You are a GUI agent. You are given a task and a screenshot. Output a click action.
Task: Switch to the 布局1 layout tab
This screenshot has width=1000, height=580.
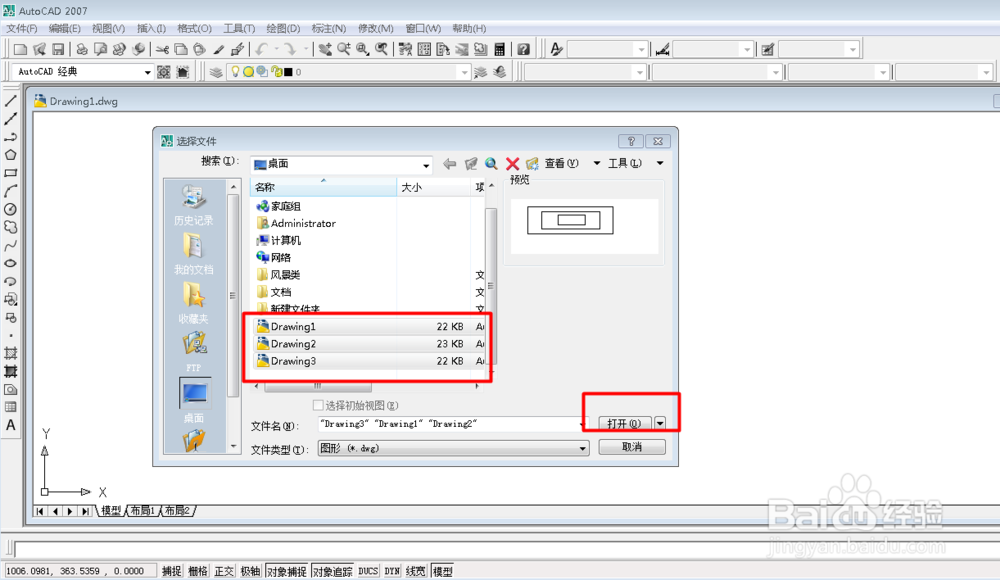tap(143, 510)
